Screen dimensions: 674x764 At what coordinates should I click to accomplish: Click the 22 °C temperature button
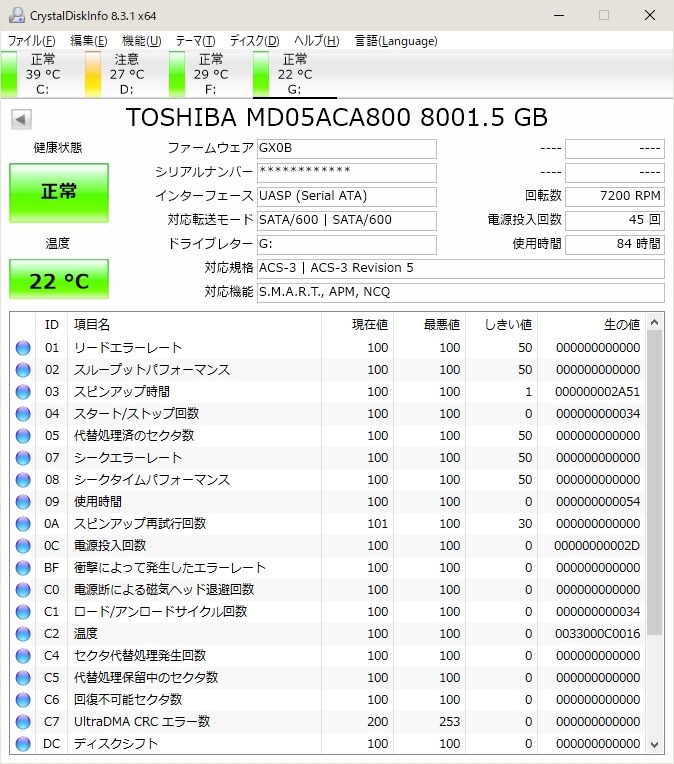[59, 279]
